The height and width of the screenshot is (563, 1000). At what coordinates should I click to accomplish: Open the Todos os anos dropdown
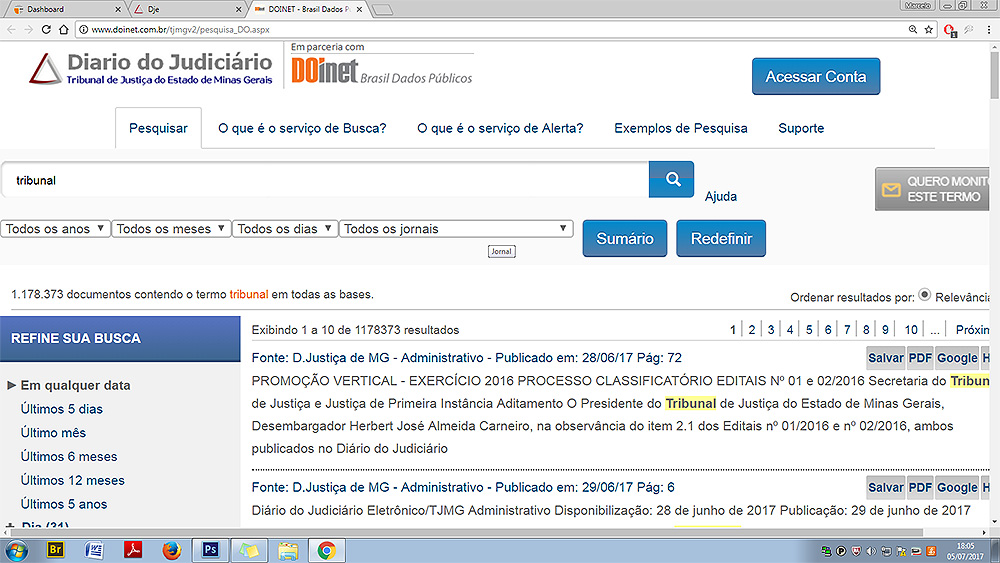click(55, 228)
